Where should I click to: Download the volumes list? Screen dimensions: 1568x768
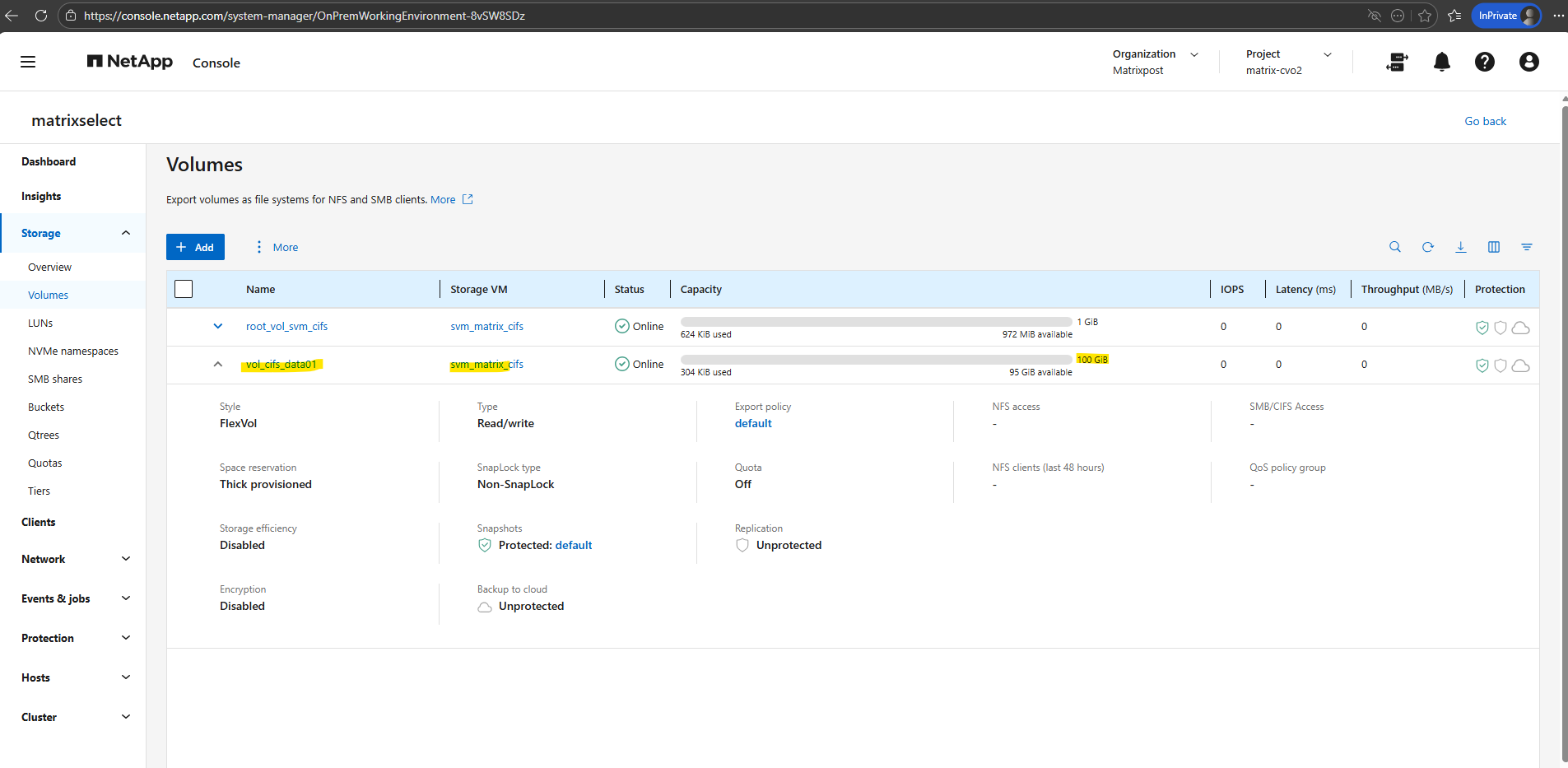click(1460, 247)
